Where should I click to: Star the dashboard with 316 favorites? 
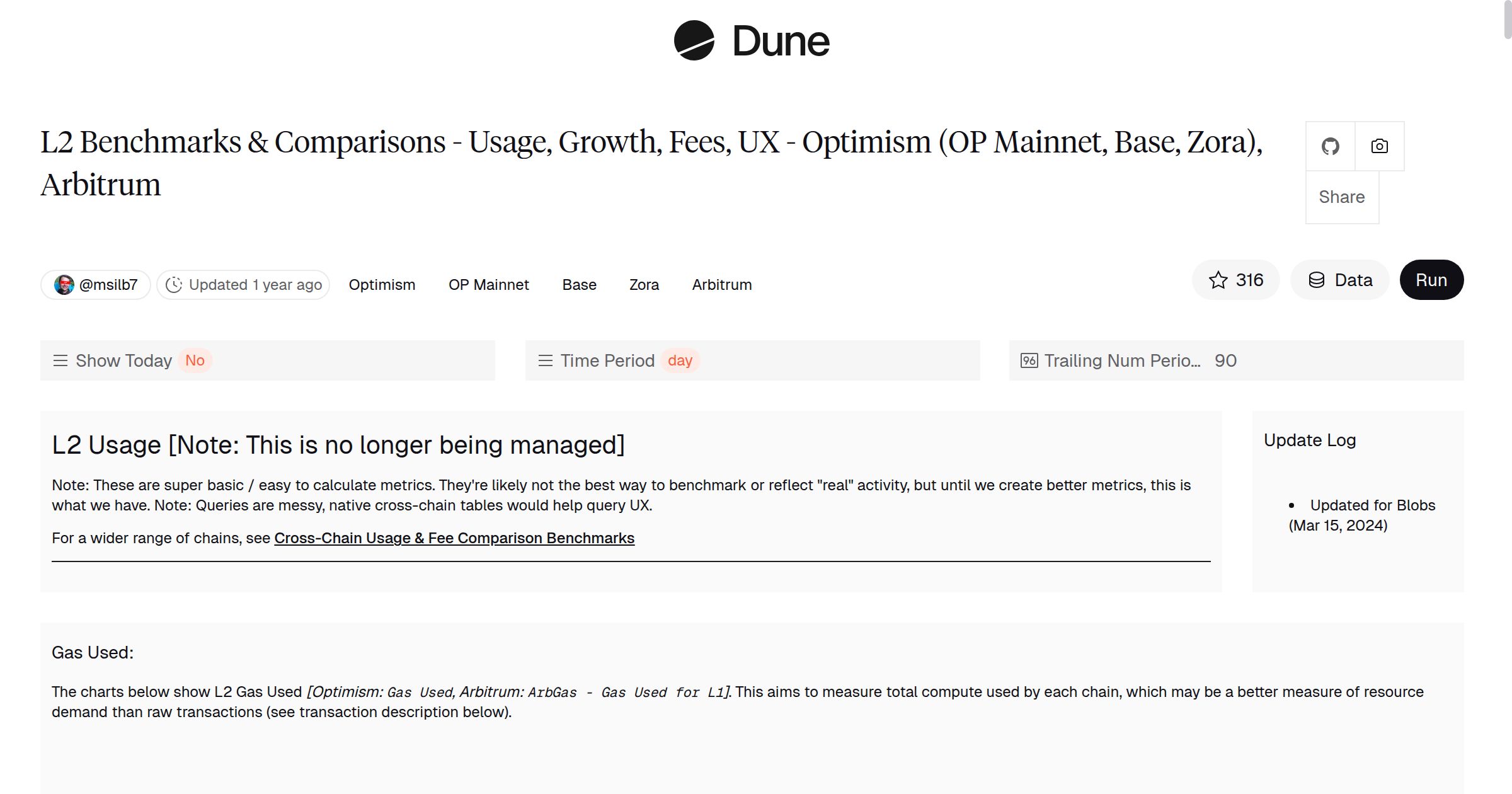[x=1235, y=279]
